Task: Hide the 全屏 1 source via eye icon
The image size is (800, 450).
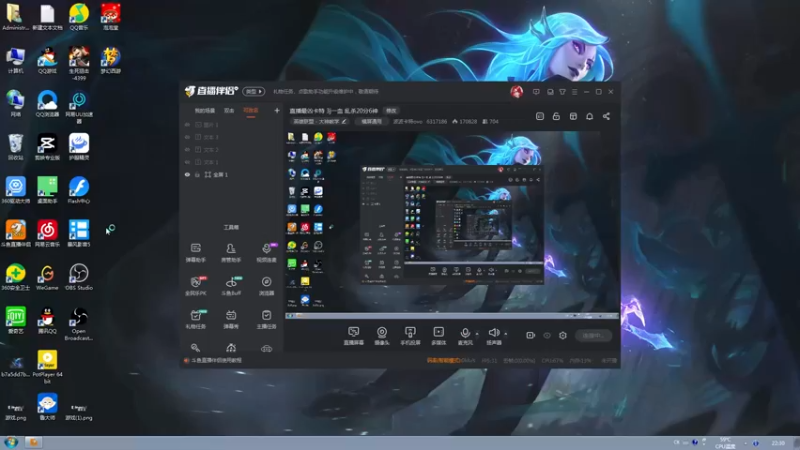Action: 187,174
